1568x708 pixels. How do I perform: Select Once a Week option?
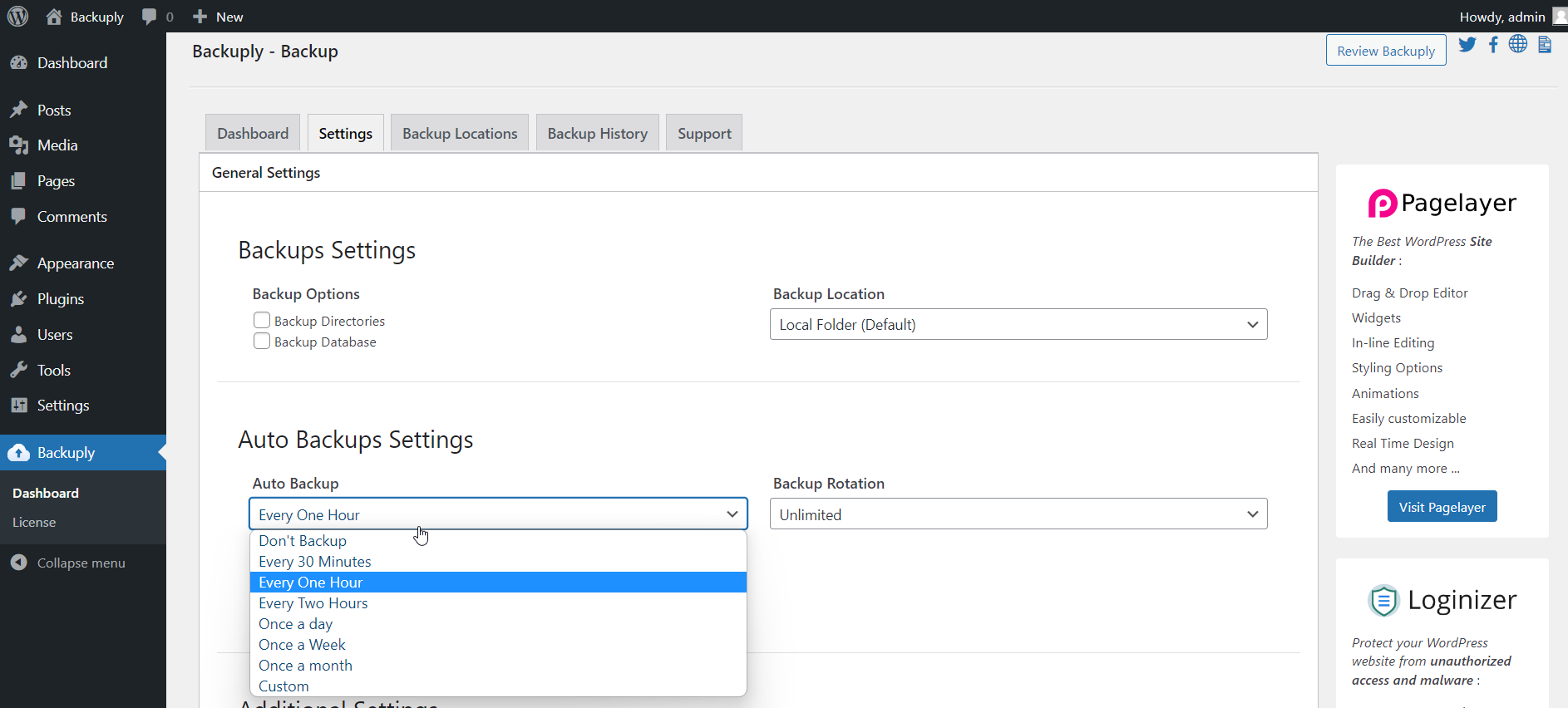pyautogui.click(x=302, y=645)
